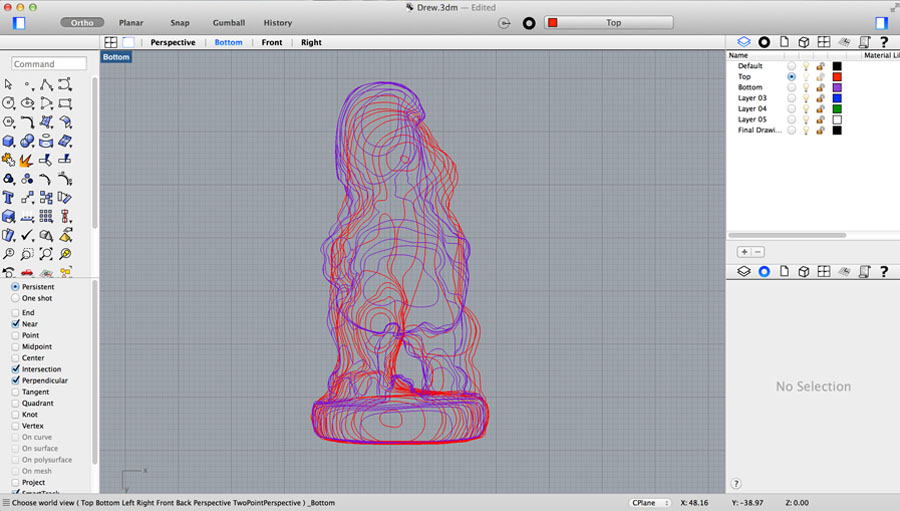Toggle the History recording button

pyautogui.click(x=278, y=22)
